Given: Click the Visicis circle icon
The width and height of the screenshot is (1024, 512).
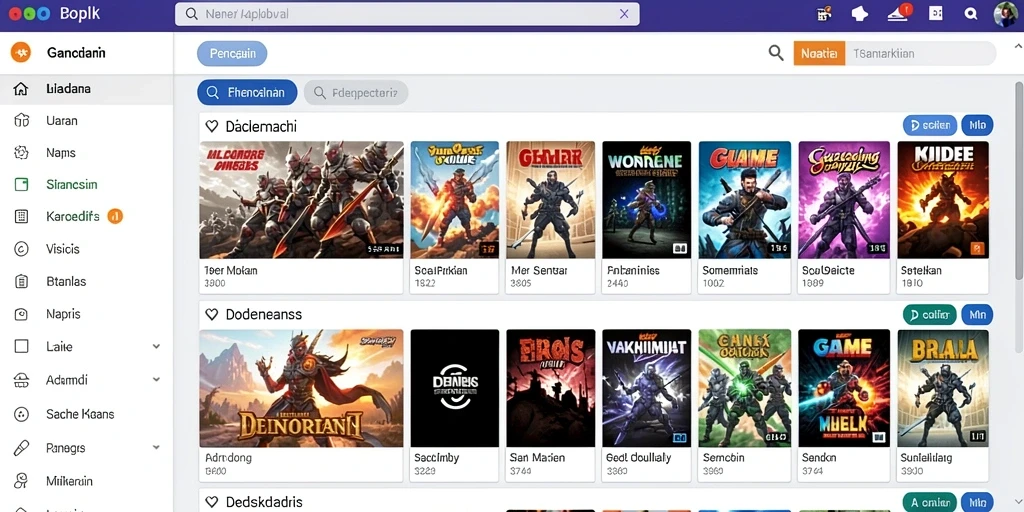Looking at the screenshot, I should tap(22, 249).
